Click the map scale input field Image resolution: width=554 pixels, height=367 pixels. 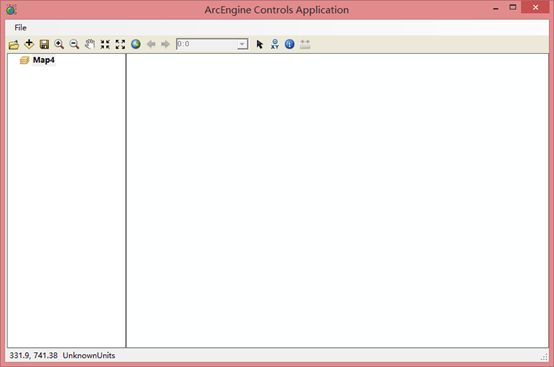207,44
